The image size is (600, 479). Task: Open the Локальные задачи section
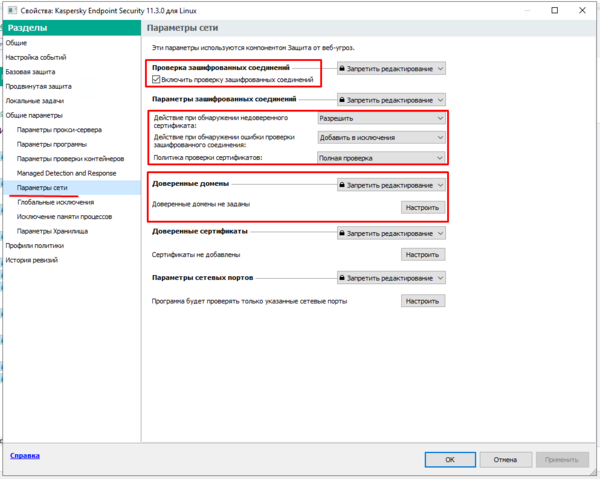(x=34, y=101)
